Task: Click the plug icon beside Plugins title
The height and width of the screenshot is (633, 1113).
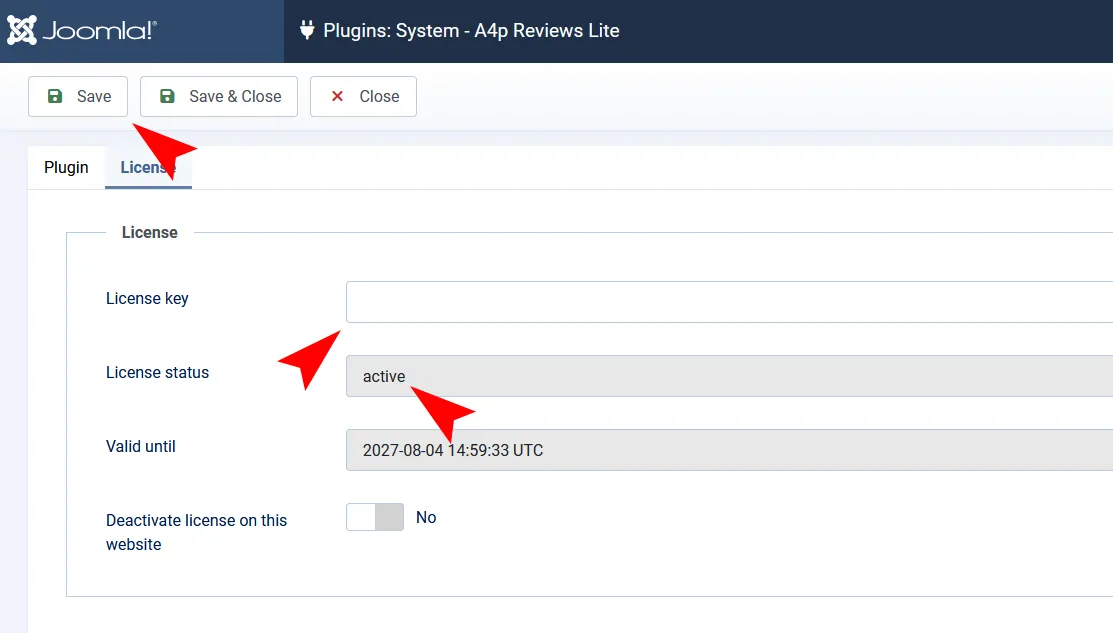Action: pos(307,30)
